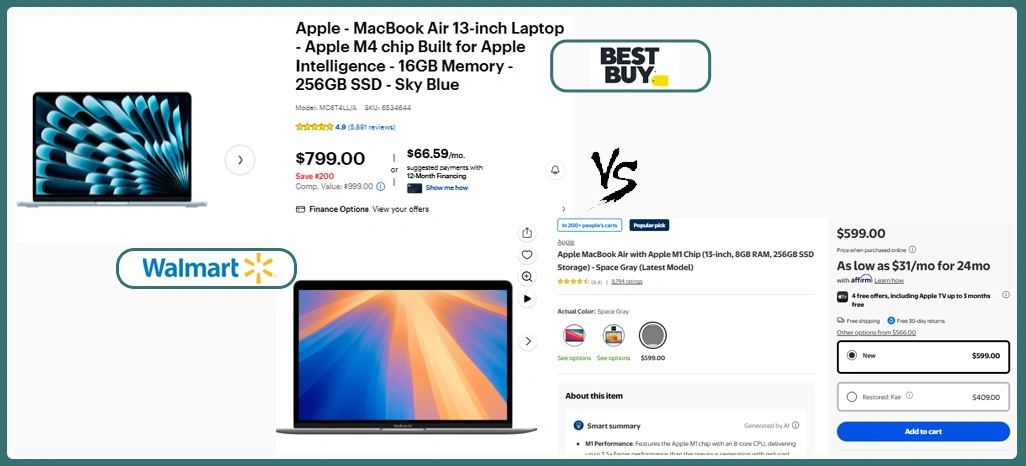Viewport: 1026px width, 466px height.
Task: Open the 5,881 reviews link
Action: 371,127
